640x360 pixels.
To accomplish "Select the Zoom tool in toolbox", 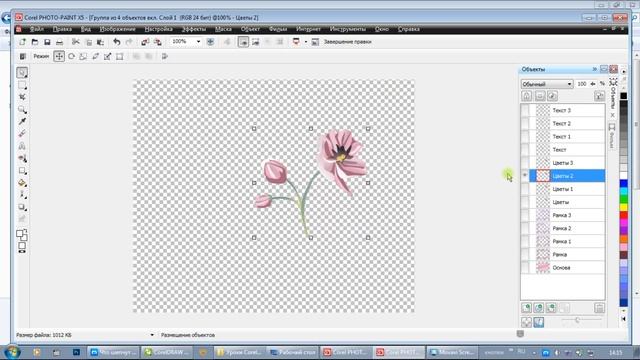I will tap(22, 109).
